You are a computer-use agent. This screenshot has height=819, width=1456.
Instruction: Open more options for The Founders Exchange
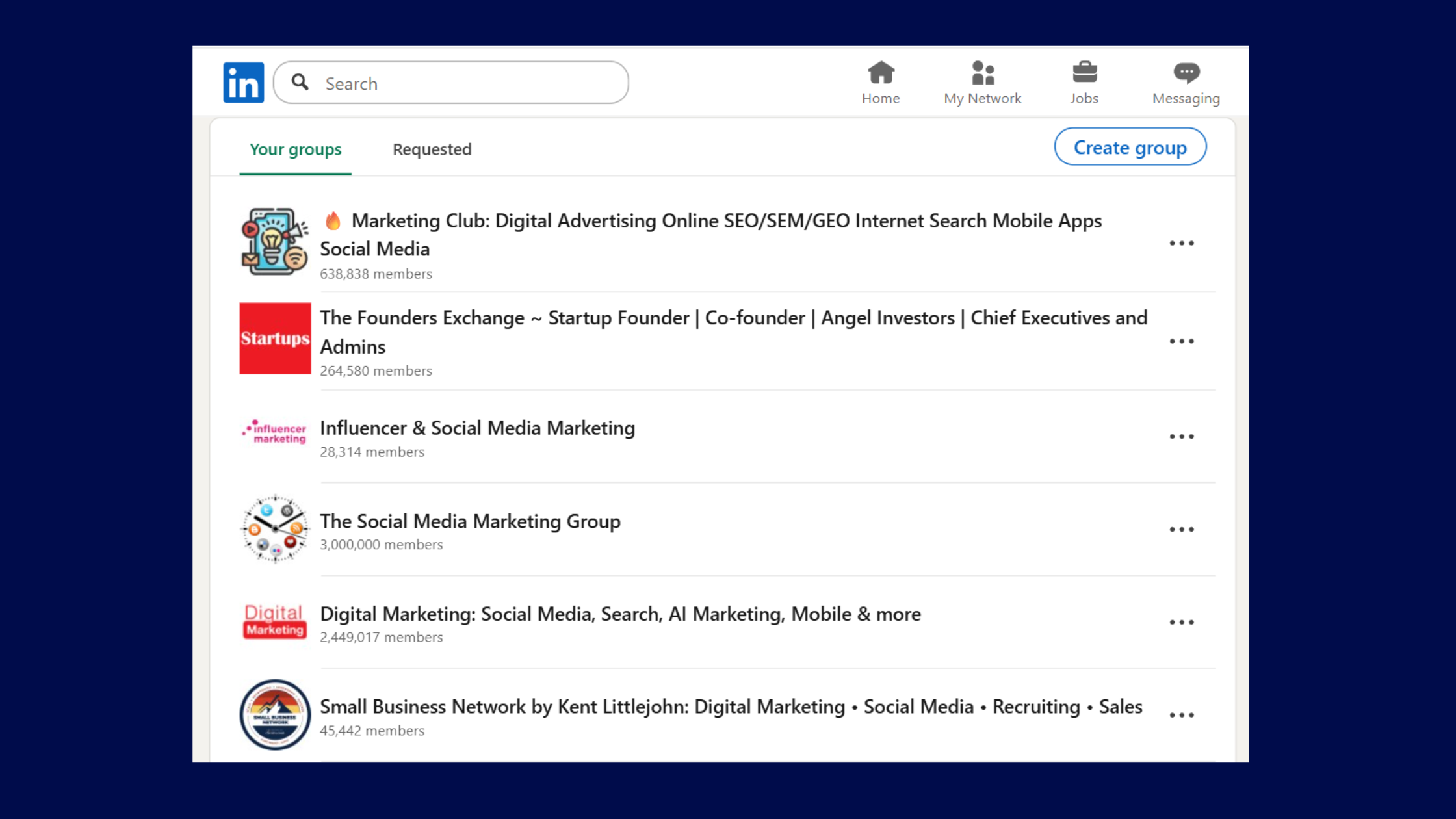pyautogui.click(x=1182, y=341)
